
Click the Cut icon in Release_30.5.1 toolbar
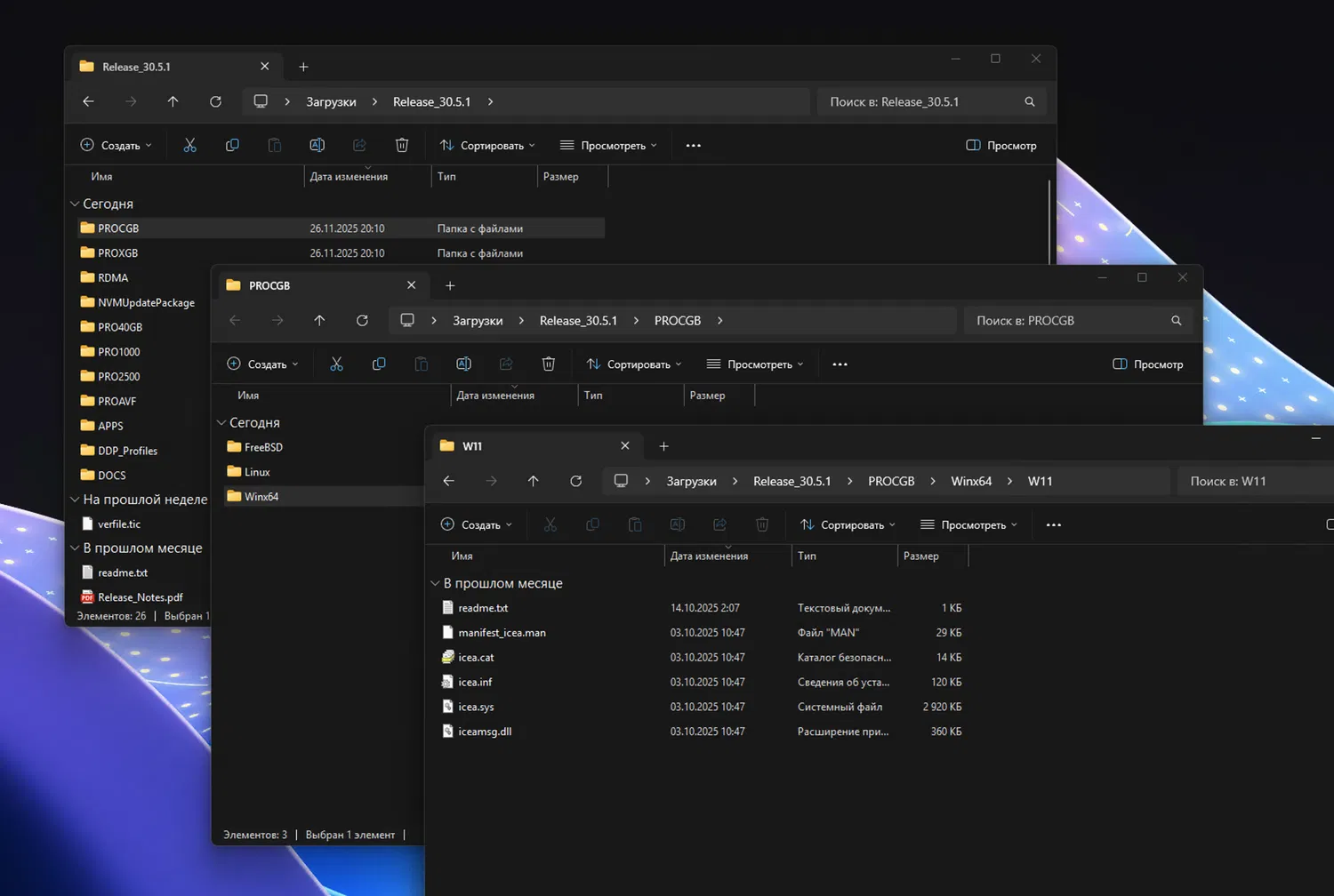point(189,146)
